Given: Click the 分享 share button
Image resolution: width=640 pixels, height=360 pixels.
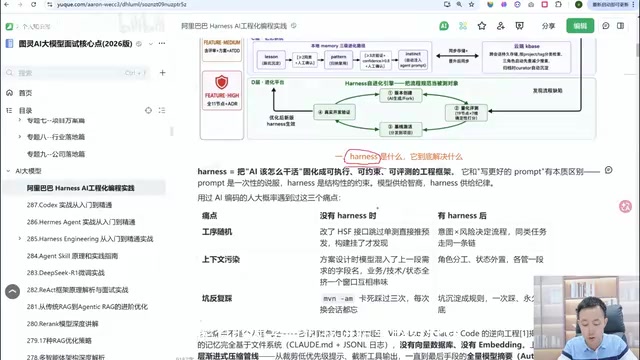Looking at the screenshot, I should pos(548,26).
